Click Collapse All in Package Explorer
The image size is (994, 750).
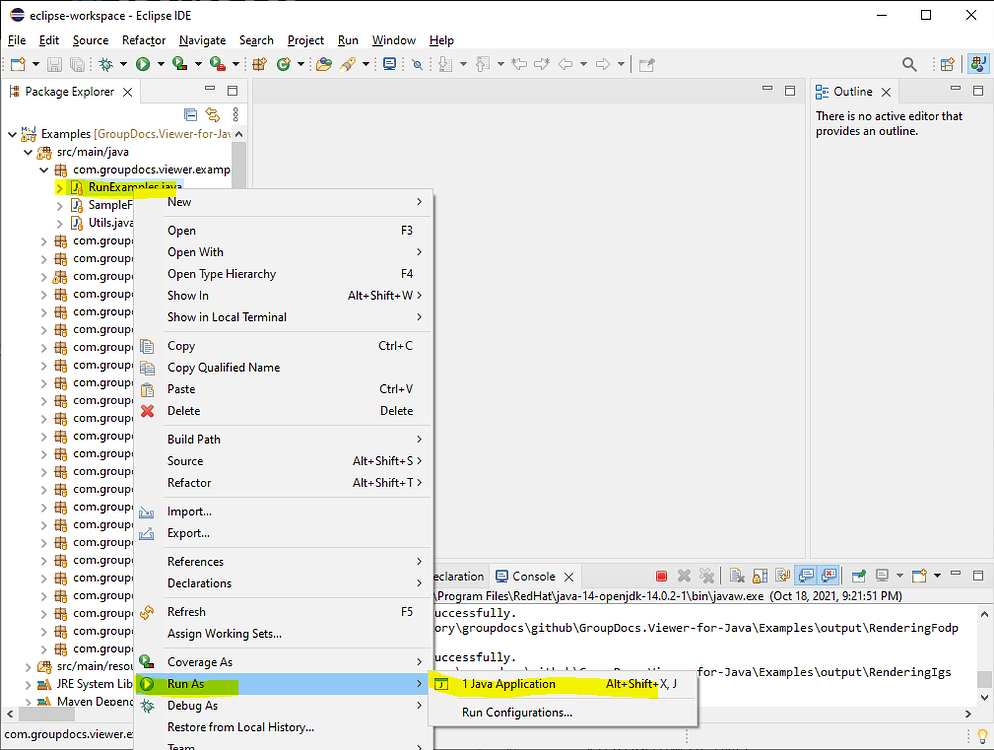pos(190,114)
